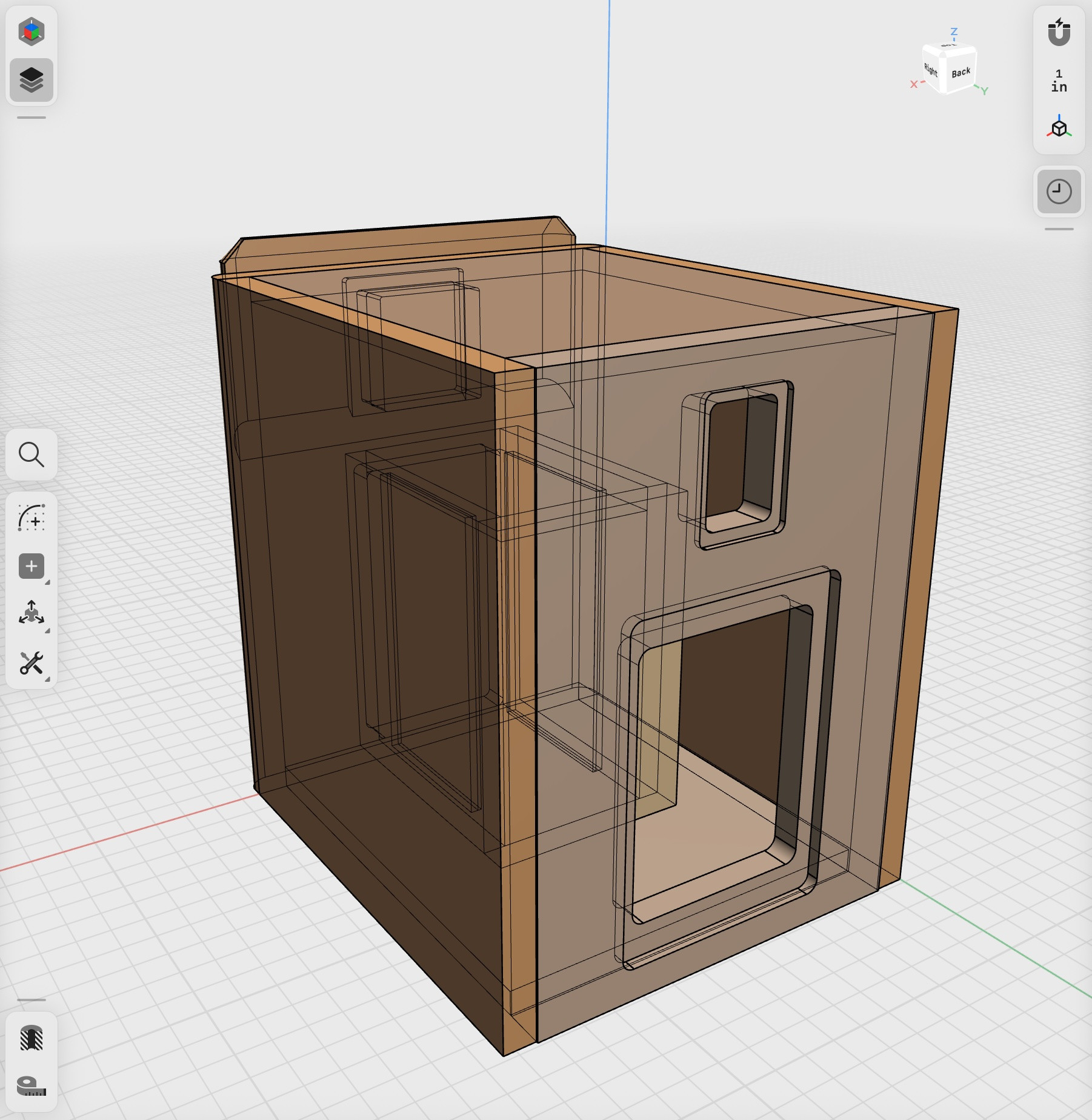The width and height of the screenshot is (1092, 1120).
Task: Expand the Tools wrench submenu arrow
Action: point(47,679)
